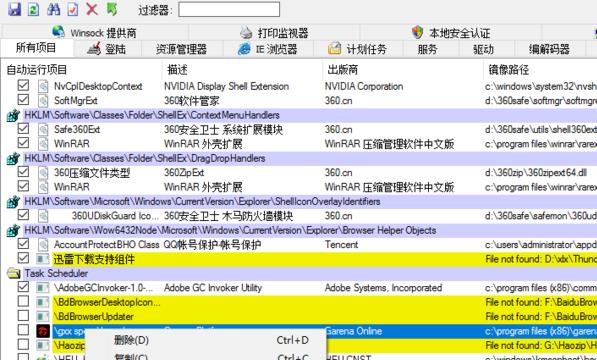The image size is (597, 360).
Task: Open the 打印监视器 tab
Action: [x=274, y=33]
